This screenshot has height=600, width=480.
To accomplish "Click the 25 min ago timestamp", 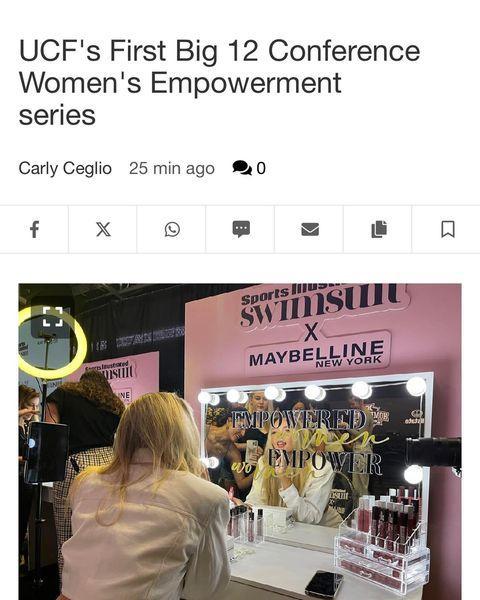I will [171, 168].
